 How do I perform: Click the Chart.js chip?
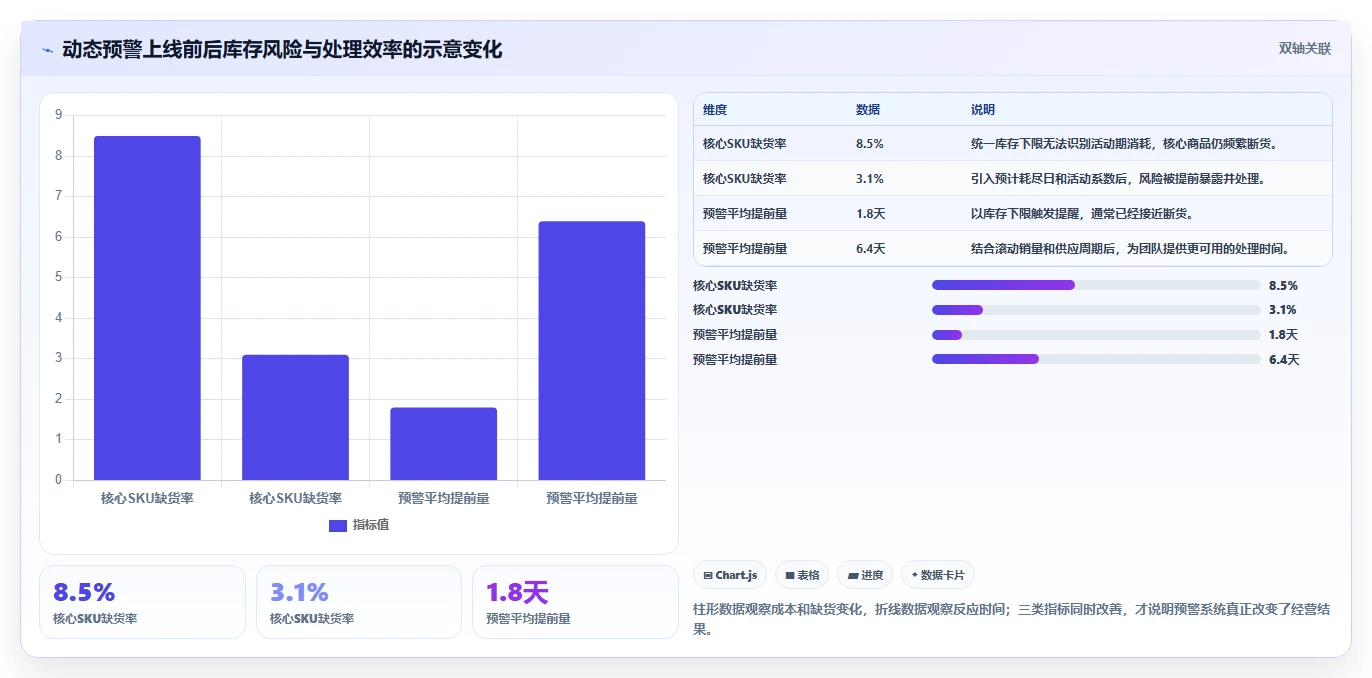coord(730,575)
